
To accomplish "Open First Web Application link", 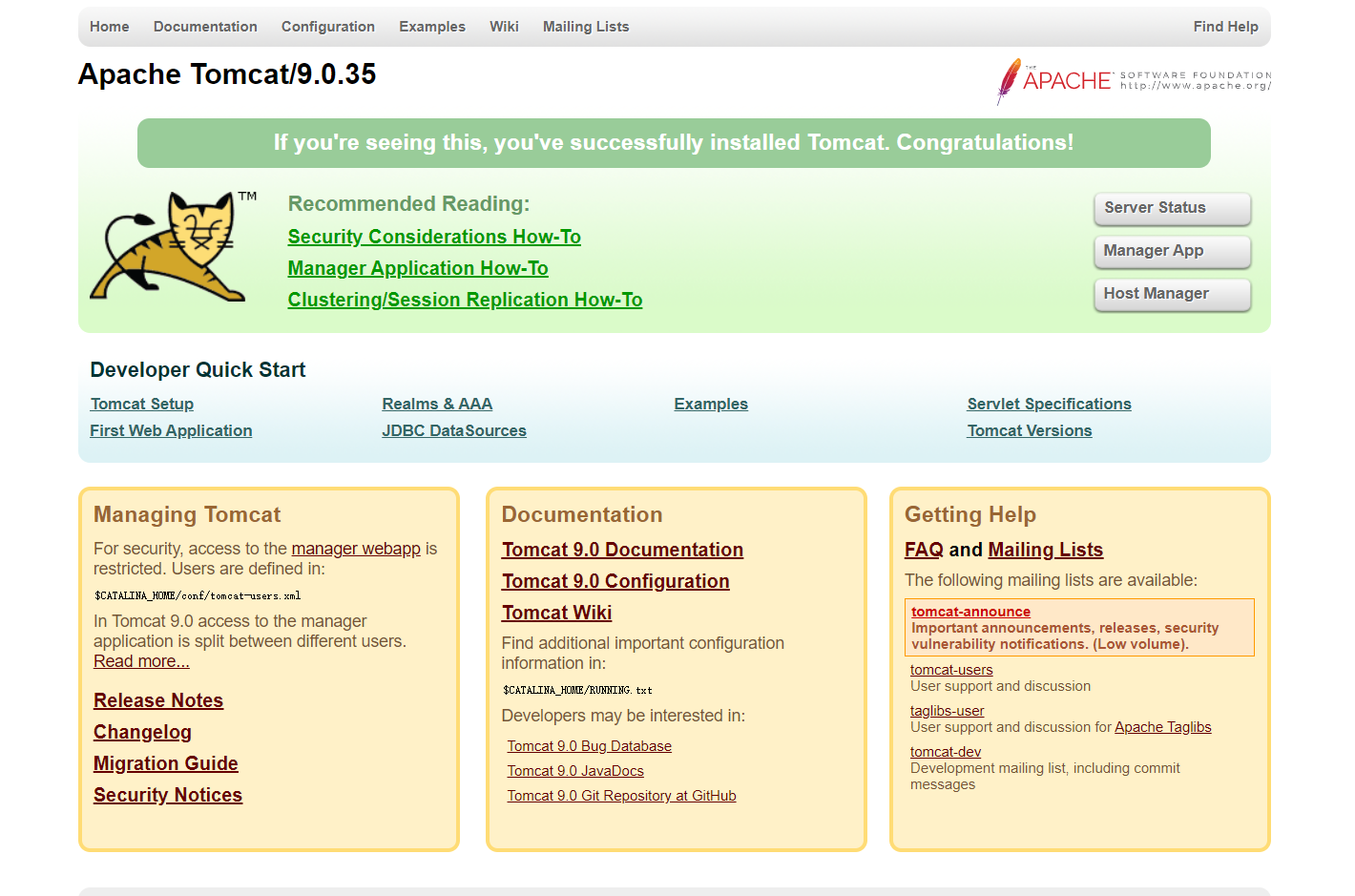I will (171, 430).
